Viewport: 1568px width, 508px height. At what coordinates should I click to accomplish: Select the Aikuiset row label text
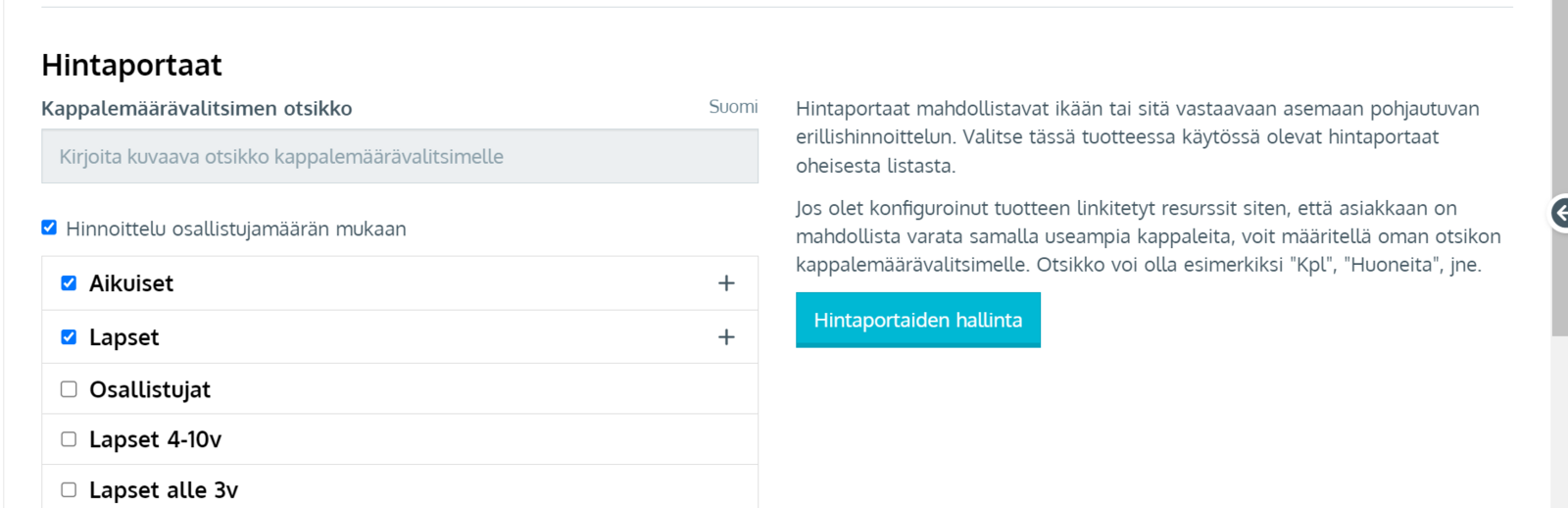click(131, 283)
